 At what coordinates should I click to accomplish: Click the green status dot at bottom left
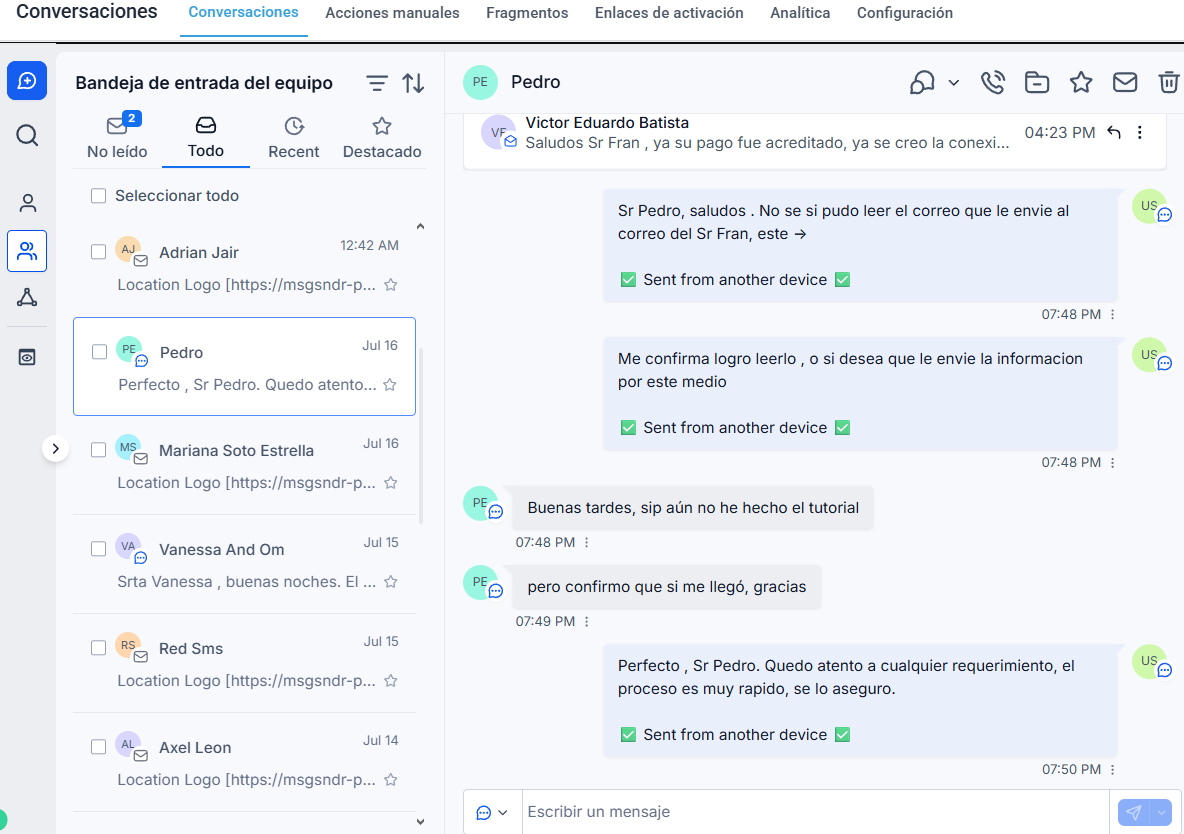[2, 819]
